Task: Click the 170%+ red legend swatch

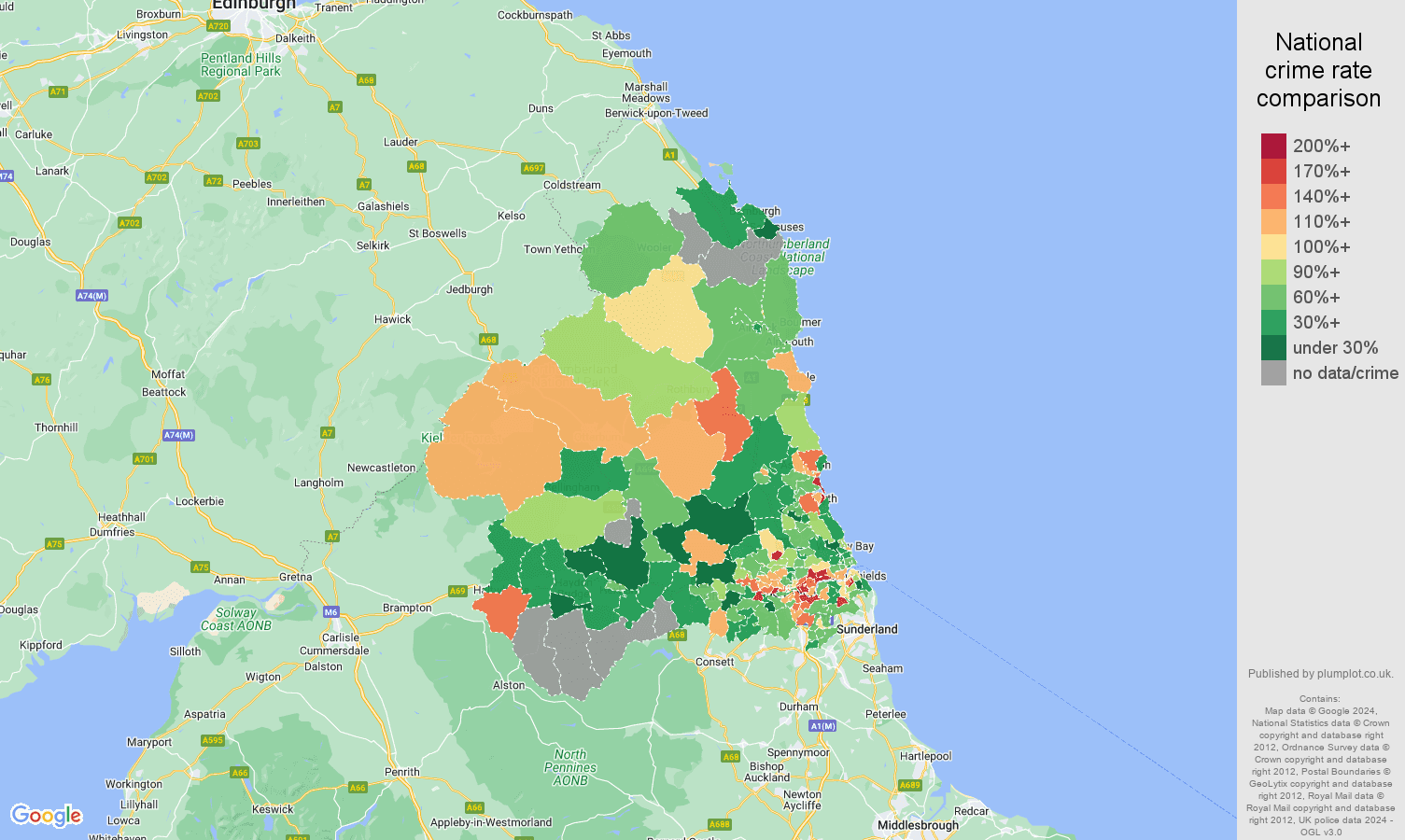Action: 1273,172
